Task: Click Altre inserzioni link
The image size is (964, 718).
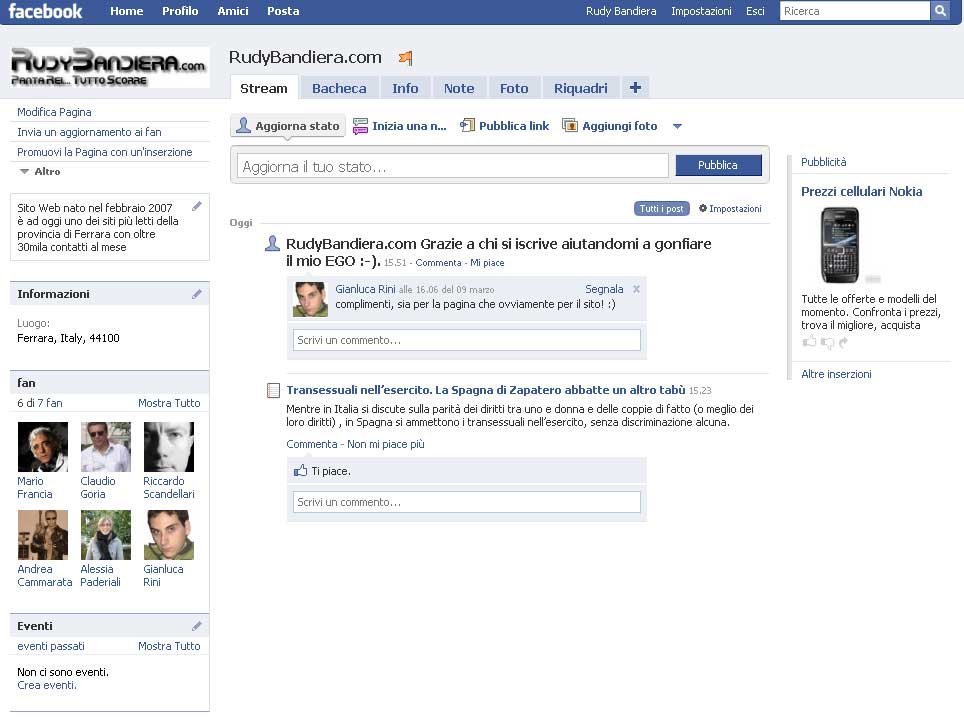Action: (x=836, y=374)
